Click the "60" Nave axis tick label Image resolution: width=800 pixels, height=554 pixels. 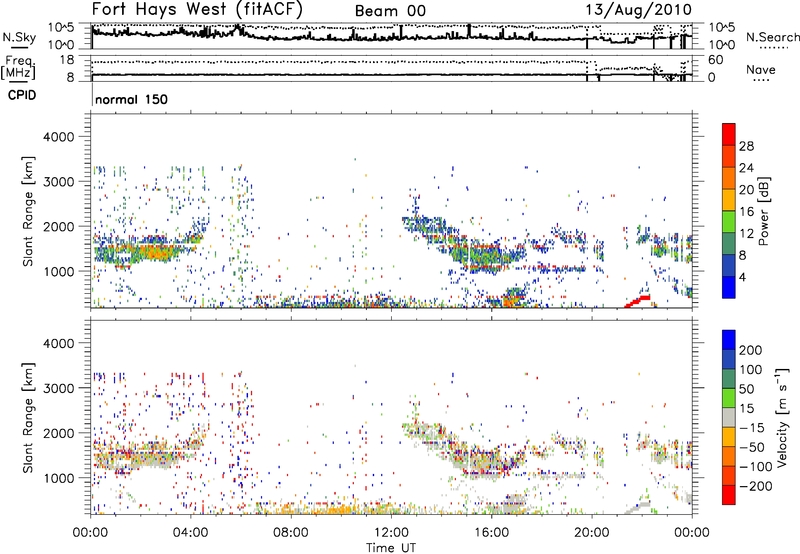coord(715,60)
